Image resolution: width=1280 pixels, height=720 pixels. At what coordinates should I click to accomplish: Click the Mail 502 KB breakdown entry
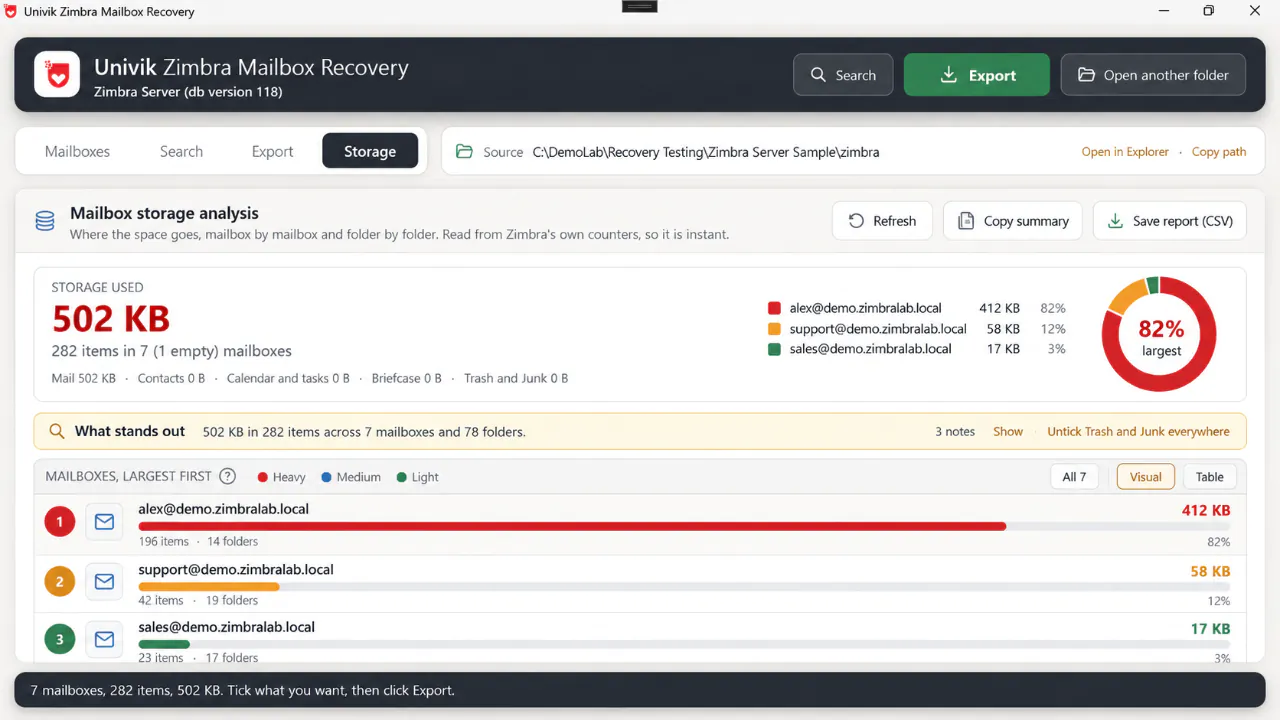coord(84,379)
